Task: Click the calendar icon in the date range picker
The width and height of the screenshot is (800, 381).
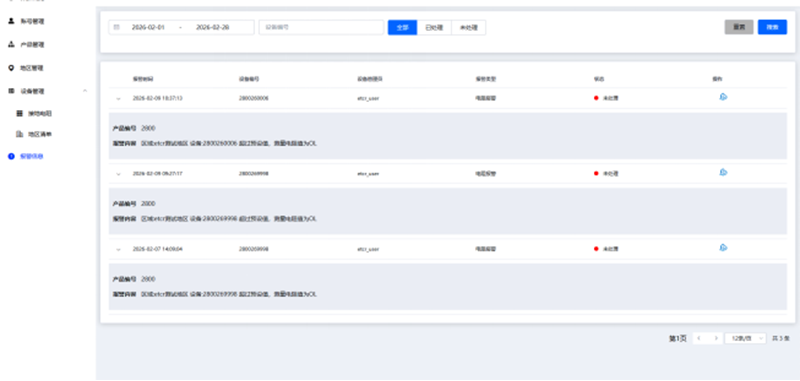Action: click(116, 27)
